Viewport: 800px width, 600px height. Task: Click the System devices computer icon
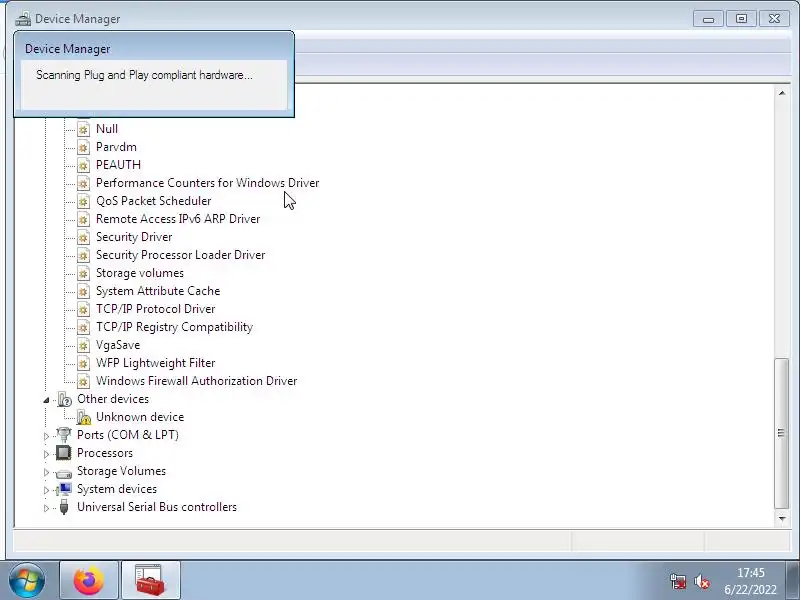coord(64,489)
